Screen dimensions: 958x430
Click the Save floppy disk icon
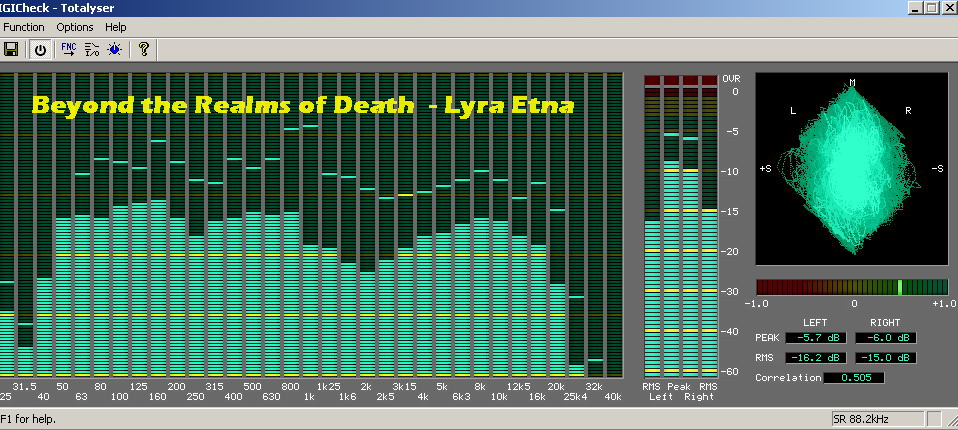11,49
